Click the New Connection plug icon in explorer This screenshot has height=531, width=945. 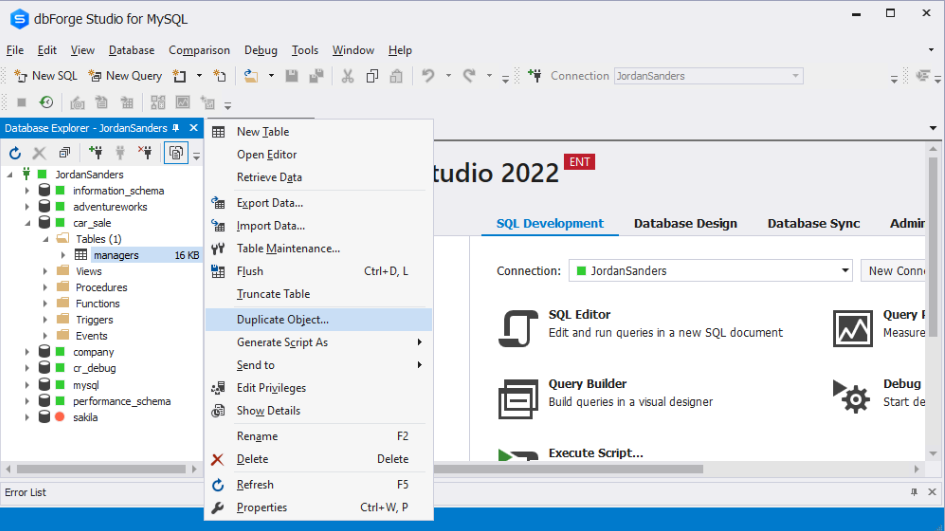95,153
